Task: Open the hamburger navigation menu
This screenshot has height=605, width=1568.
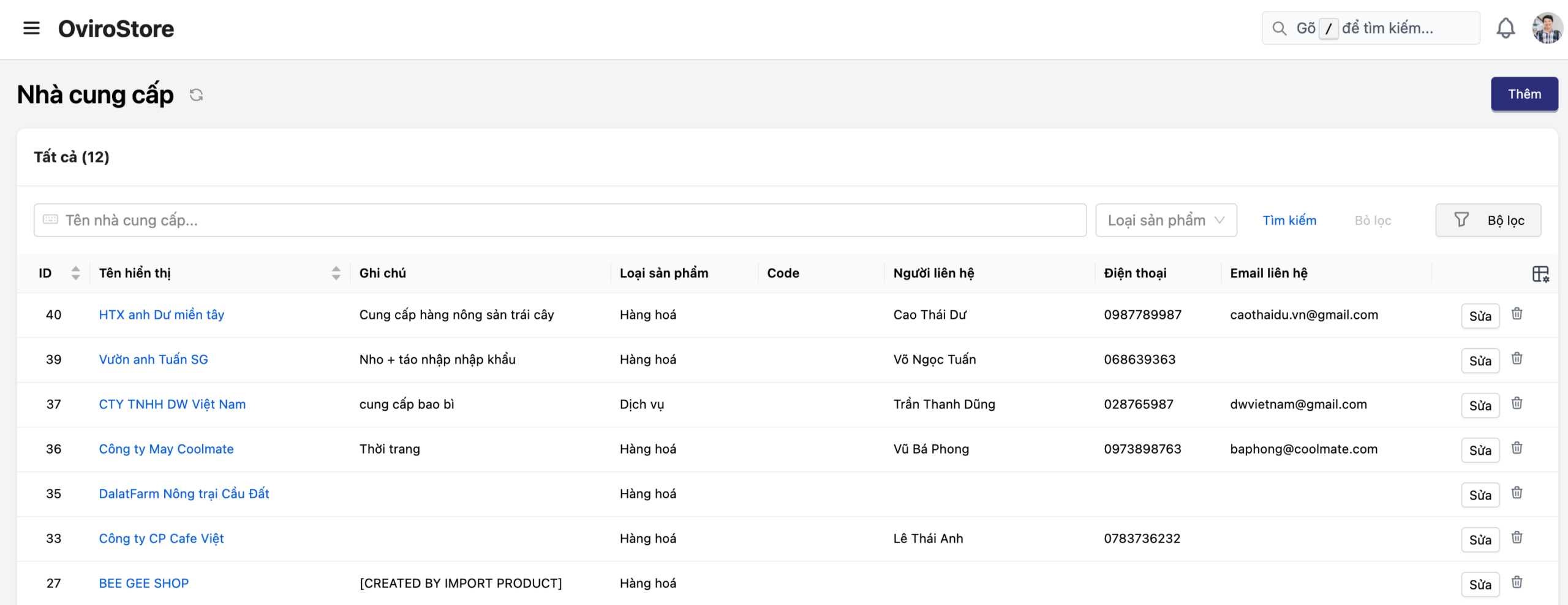Action: click(x=31, y=28)
